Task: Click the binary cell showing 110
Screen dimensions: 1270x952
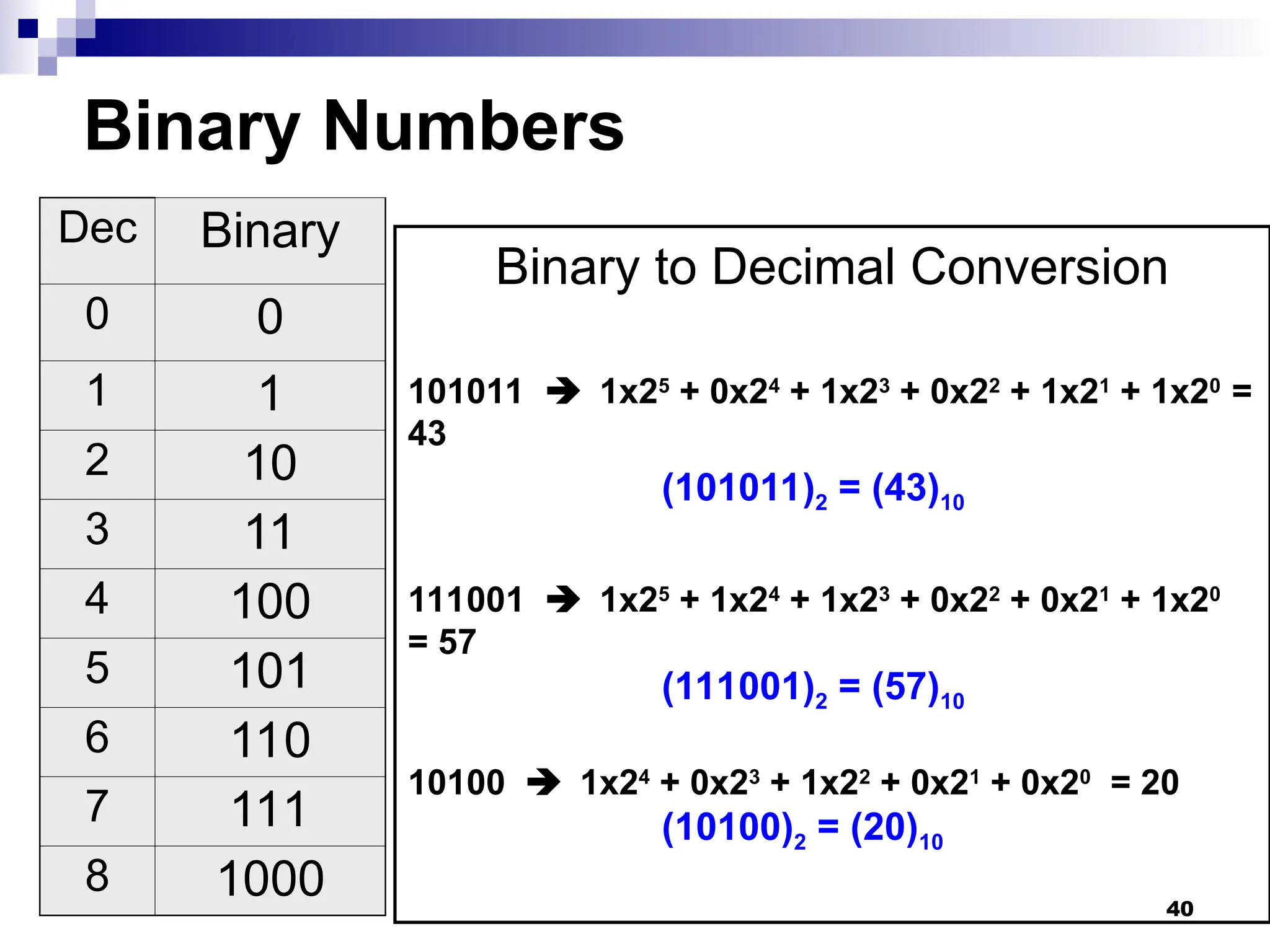Action: [270, 741]
